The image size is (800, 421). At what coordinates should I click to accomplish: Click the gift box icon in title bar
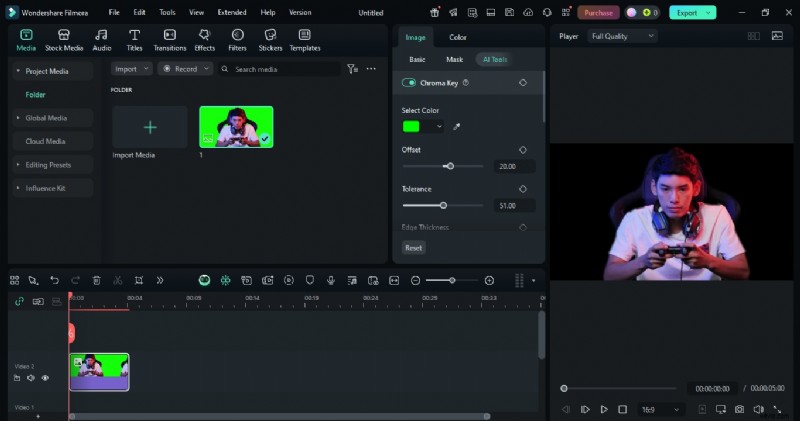pyautogui.click(x=435, y=12)
